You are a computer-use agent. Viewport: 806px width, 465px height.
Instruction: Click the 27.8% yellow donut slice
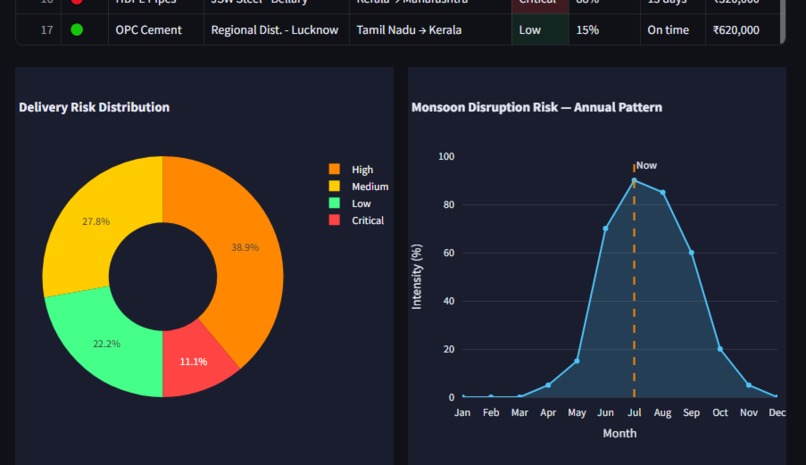[x=96, y=221]
